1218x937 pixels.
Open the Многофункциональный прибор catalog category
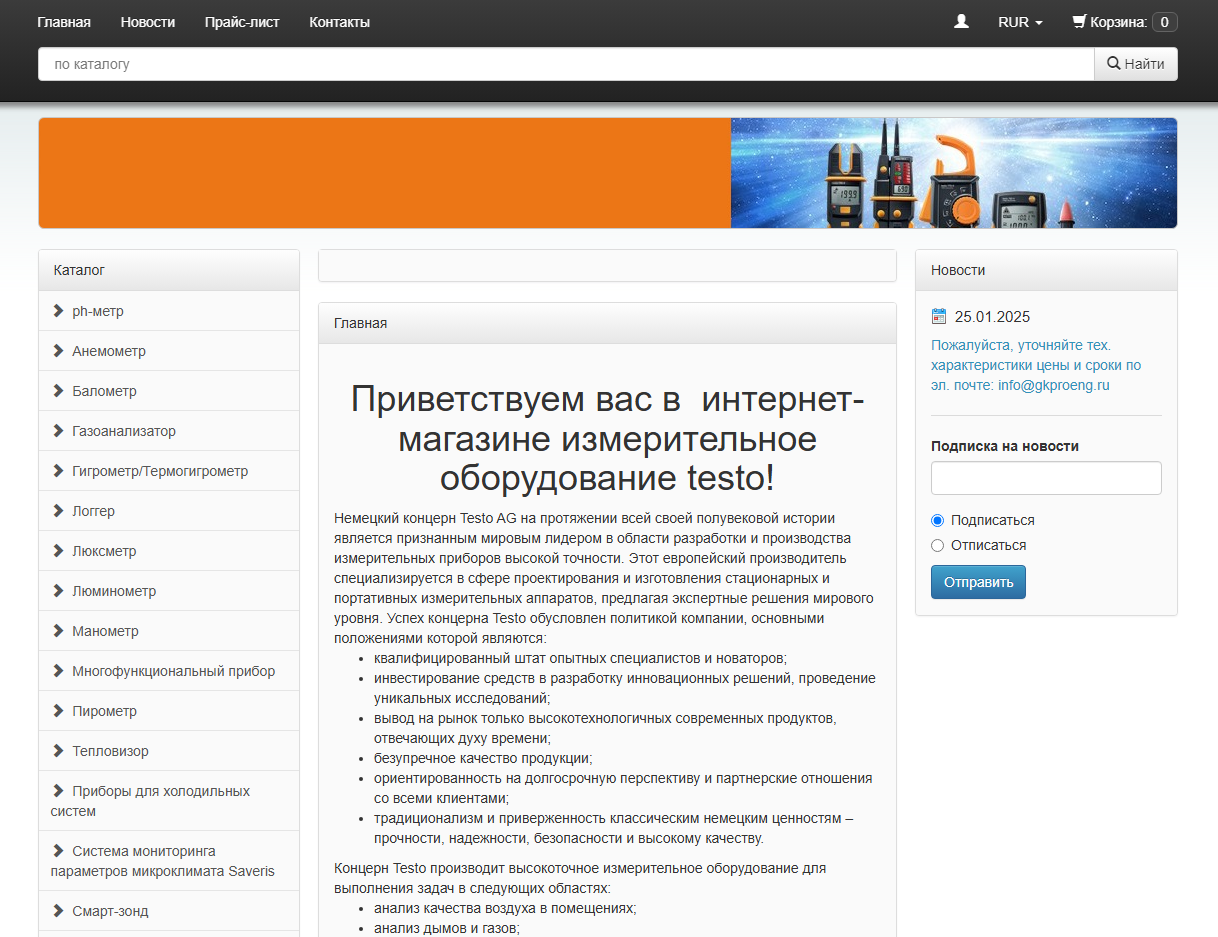coord(169,671)
